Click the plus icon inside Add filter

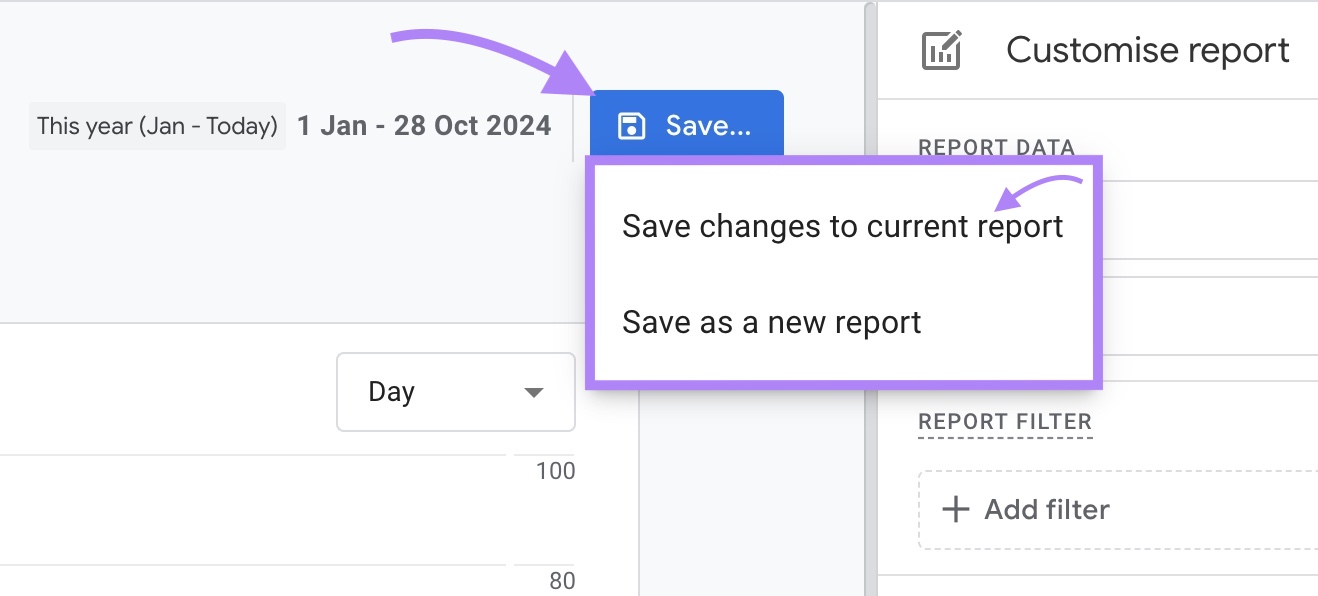pyautogui.click(x=954, y=509)
